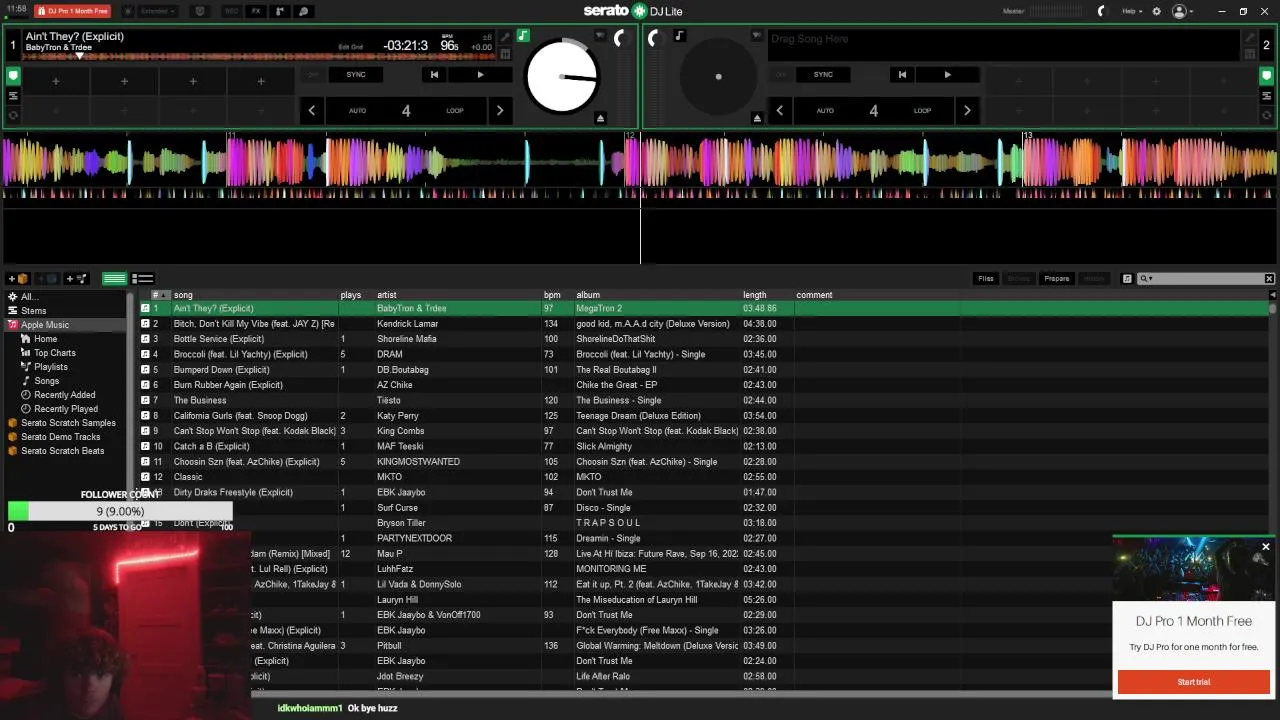Play deck 2 track
1280x720 pixels.
947,74
